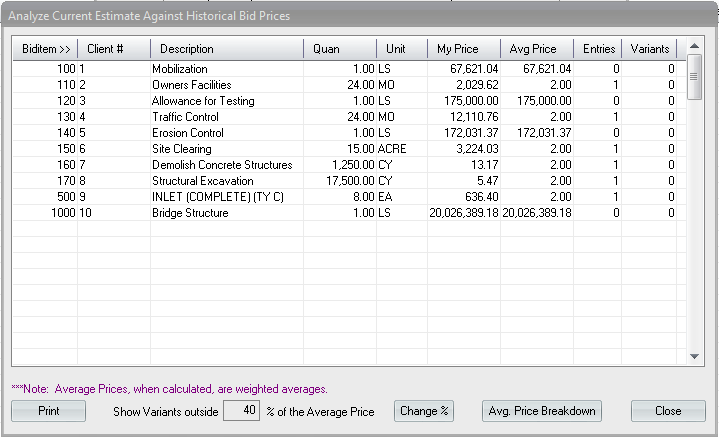
Task: Click quantity 15.00 cell
Action: tap(361, 149)
